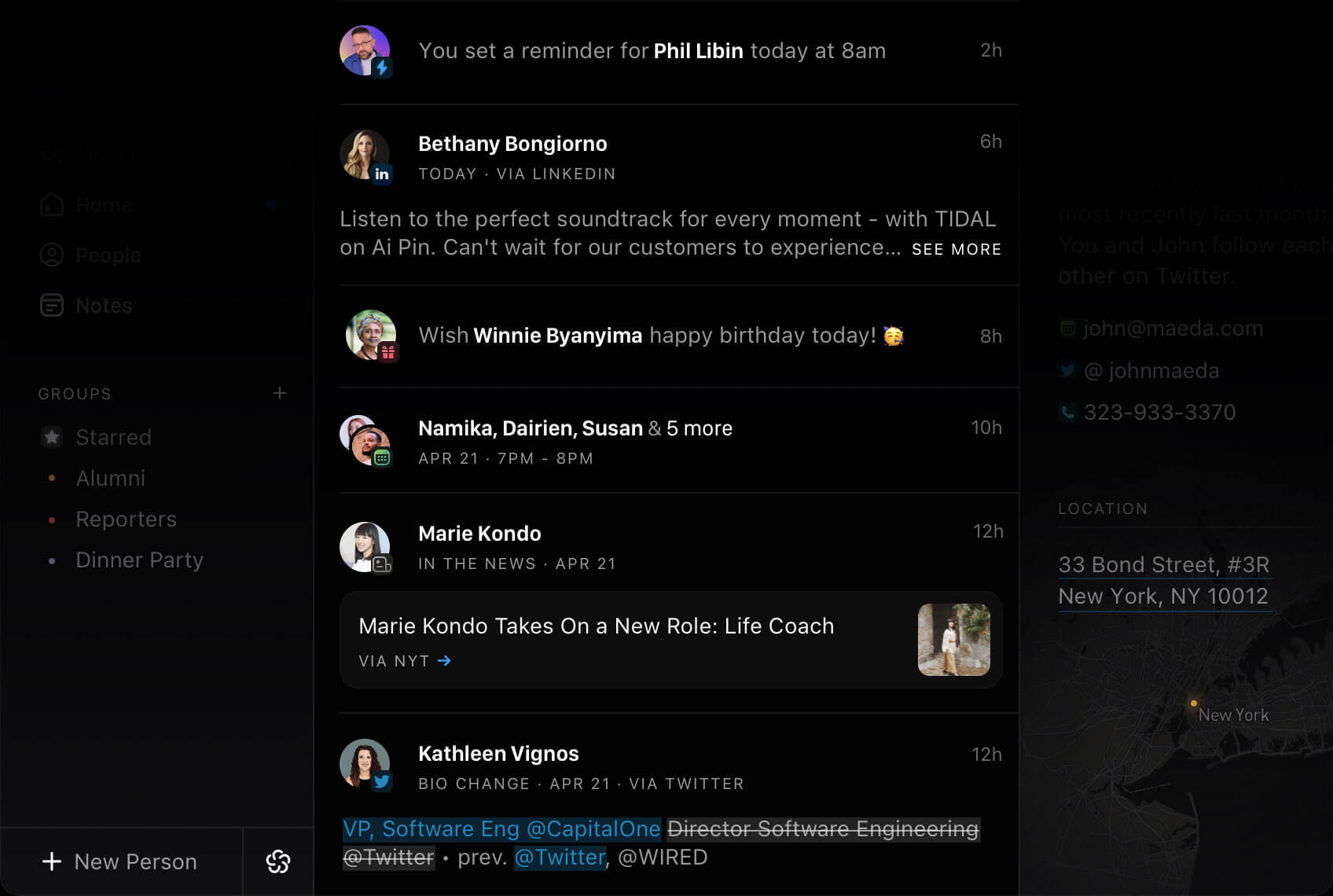Click the john@maeda.com email address
The width and height of the screenshot is (1333, 896).
[1172, 329]
